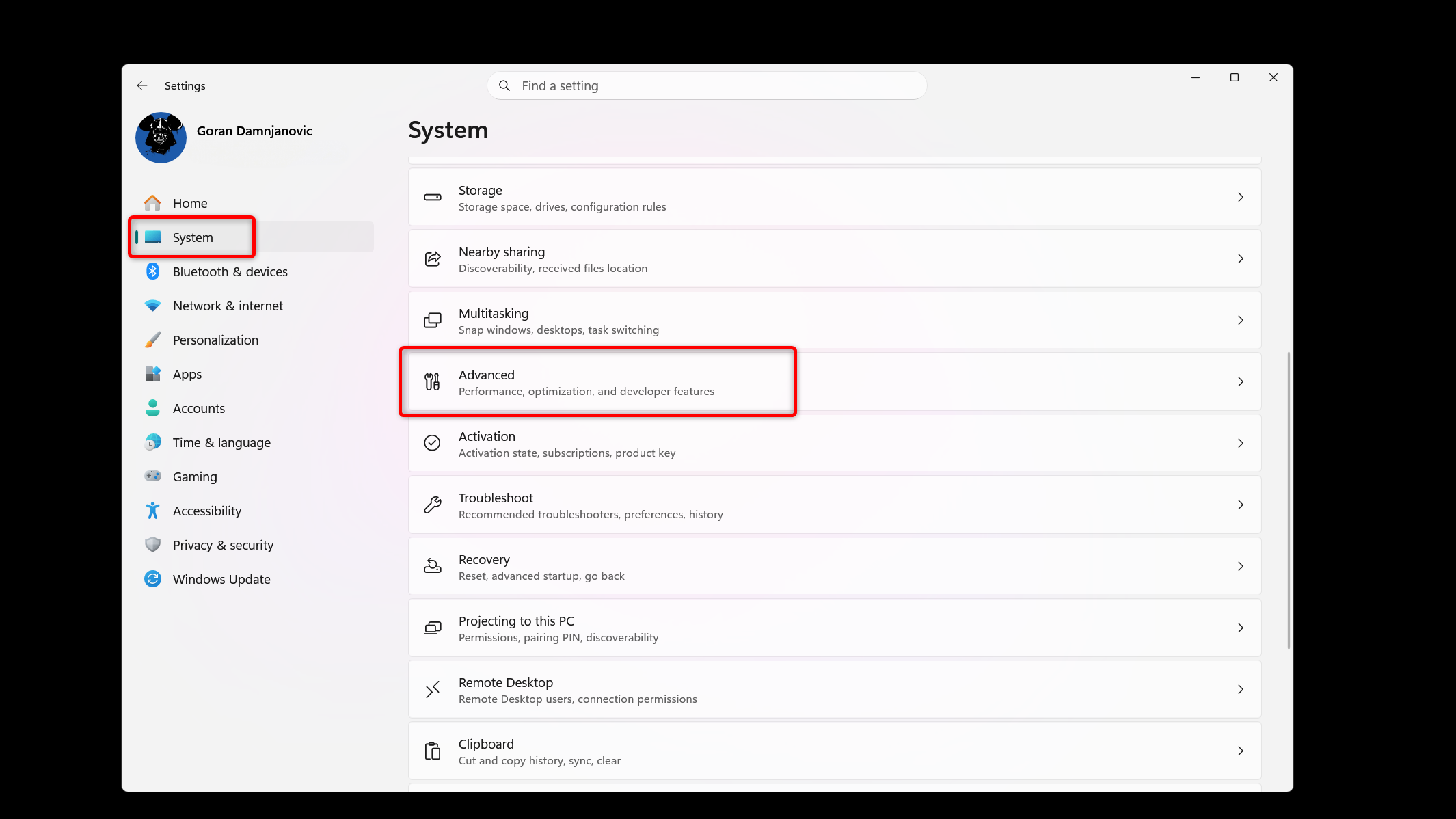Click the Find a setting search box
Screen dimensions: 1456x819
tap(707, 85)
